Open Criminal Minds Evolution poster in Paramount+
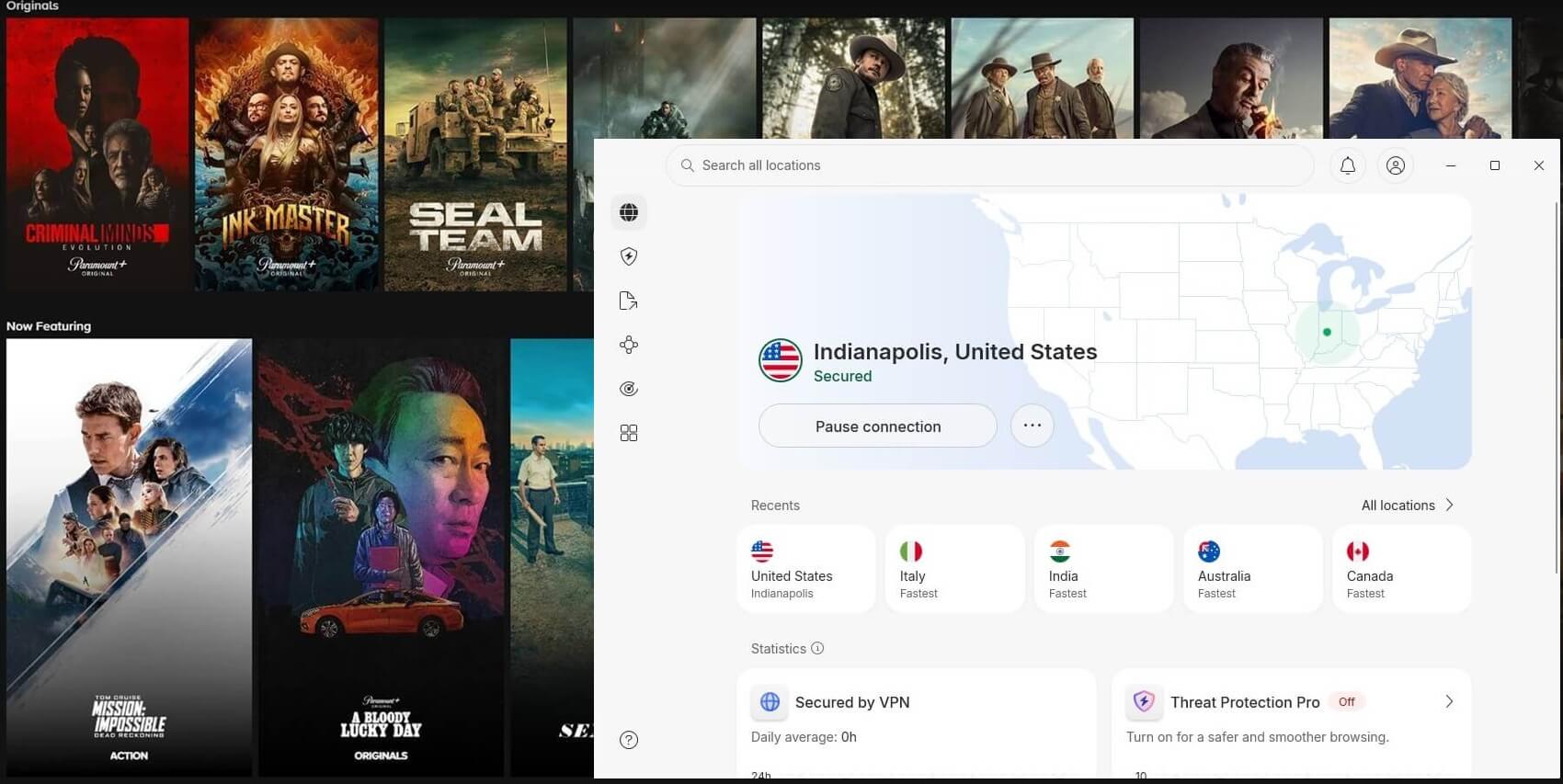This screenshot has width=1563, height=784. pyautogui.click(x=97, y=154)
